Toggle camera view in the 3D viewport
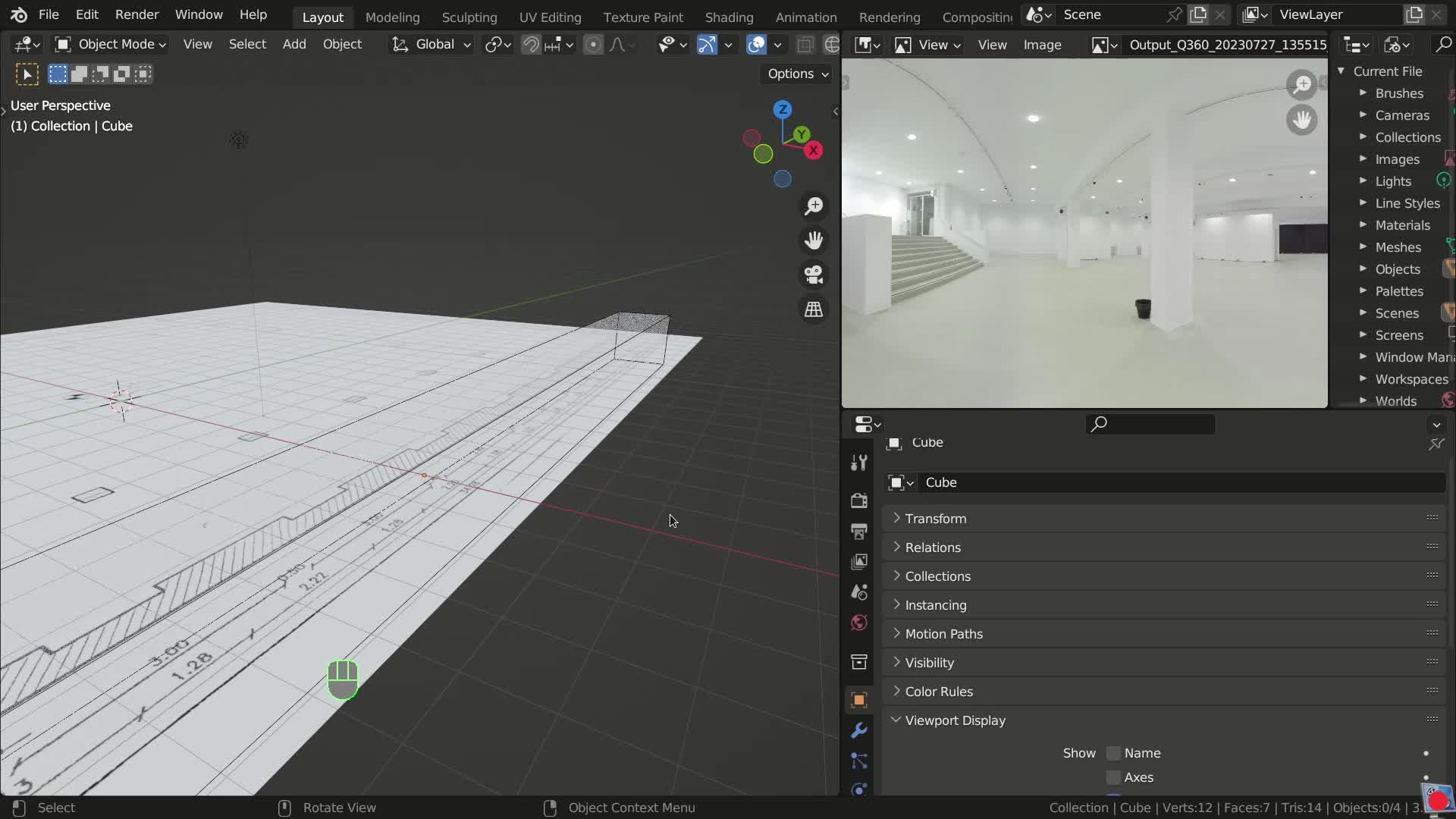The image size is (1456, 819). [814, 275]
